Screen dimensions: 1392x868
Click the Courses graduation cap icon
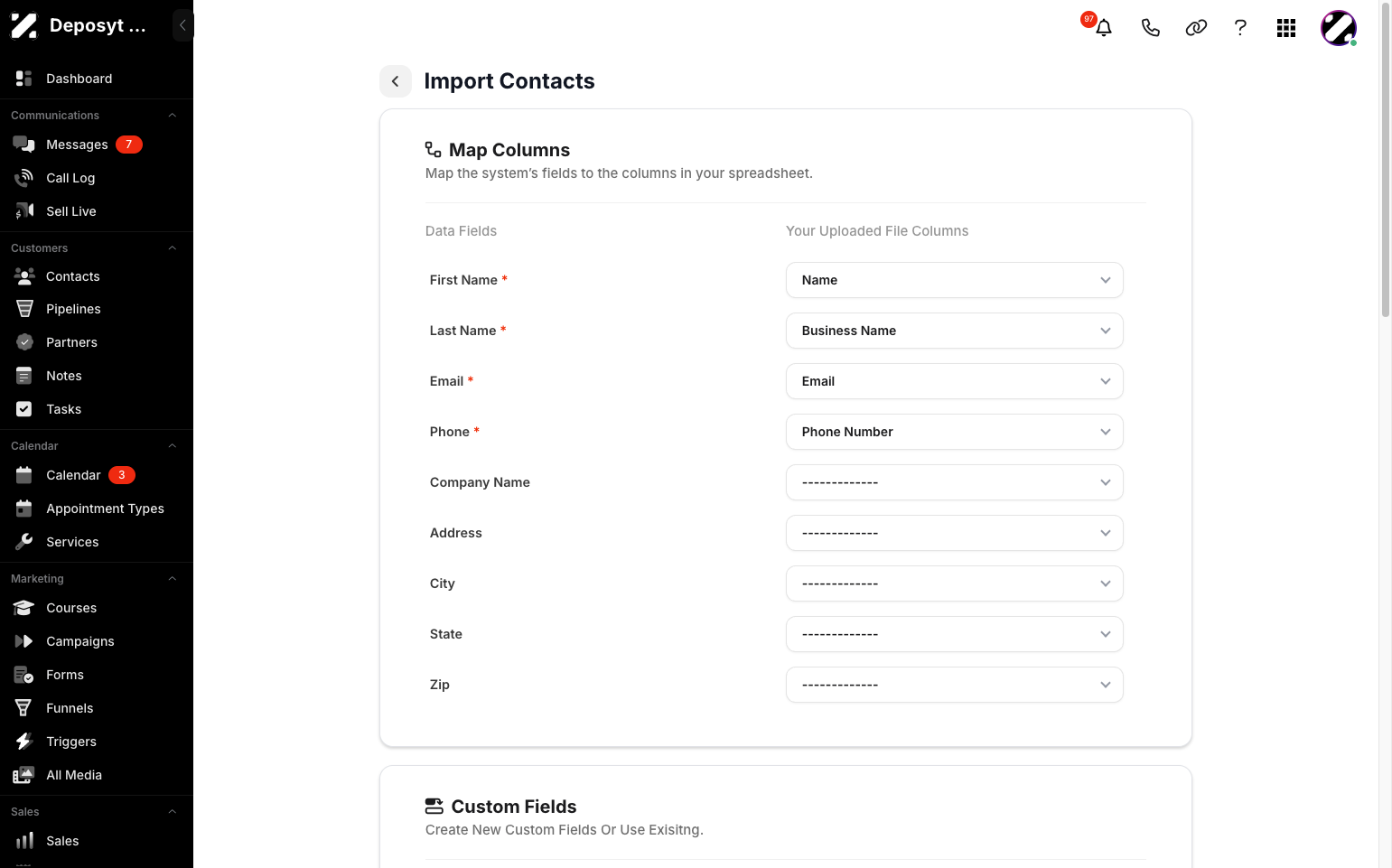[x=24, y=608]
